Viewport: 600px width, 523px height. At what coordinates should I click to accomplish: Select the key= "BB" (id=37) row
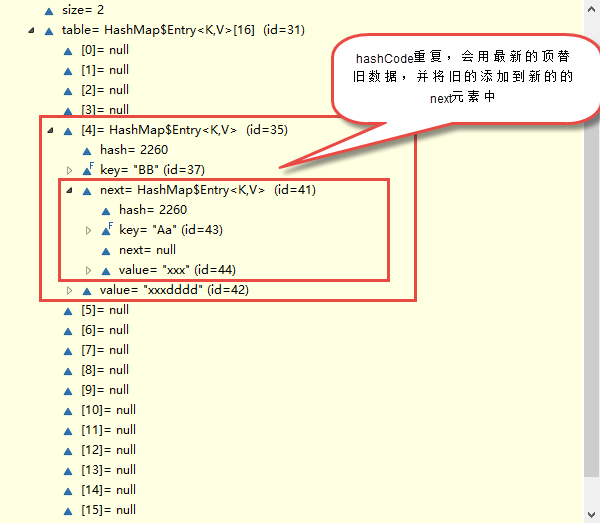point(152,170)
